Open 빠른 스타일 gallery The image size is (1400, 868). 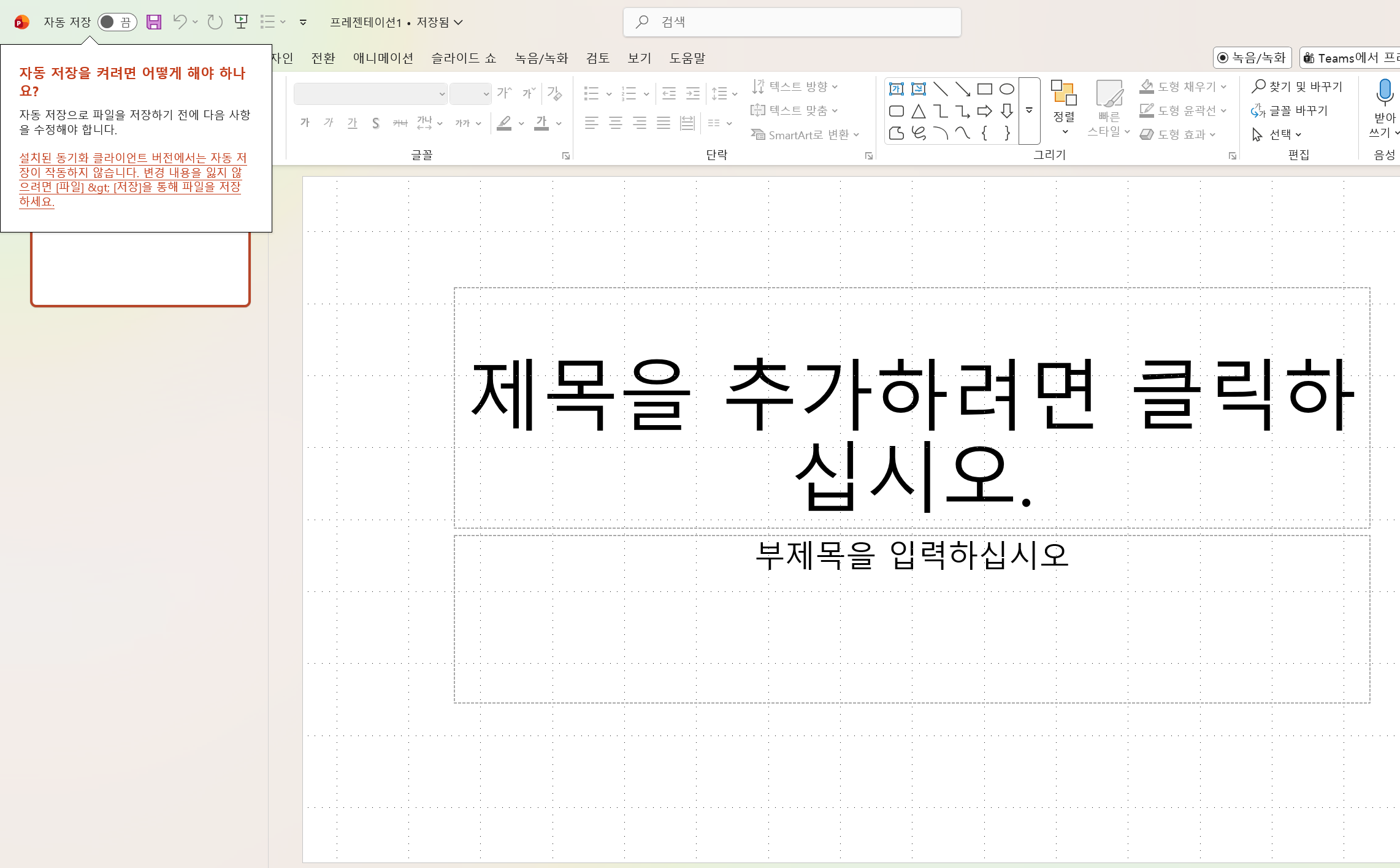1109,109
